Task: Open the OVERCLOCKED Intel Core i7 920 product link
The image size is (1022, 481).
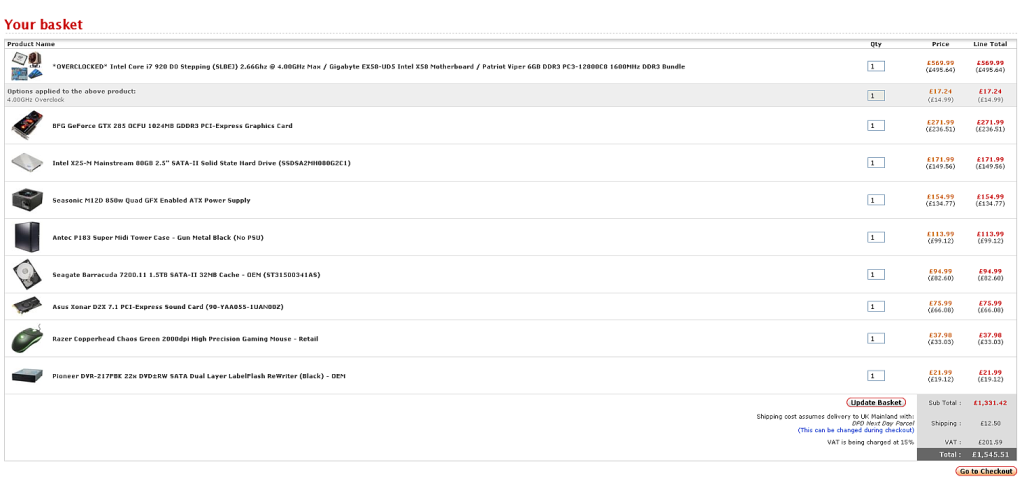Action: (368, 66)
